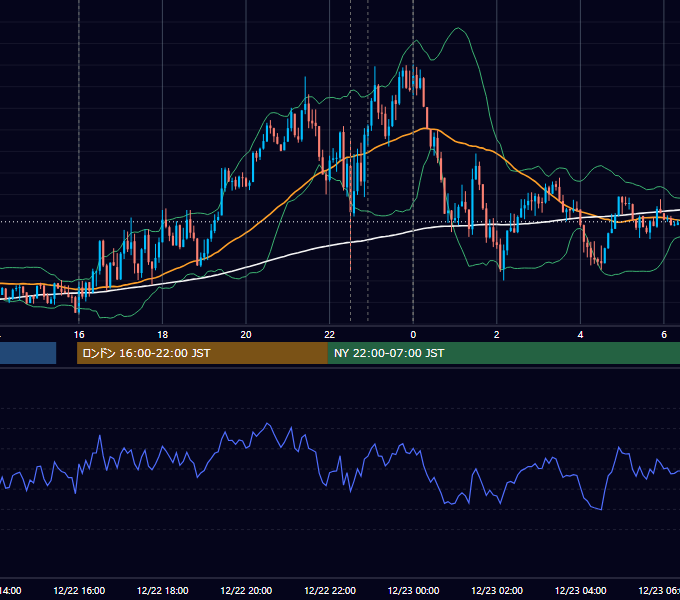Click the 18 hour label on the upper time axis
The image size is (680, 600).
point(162,335)
